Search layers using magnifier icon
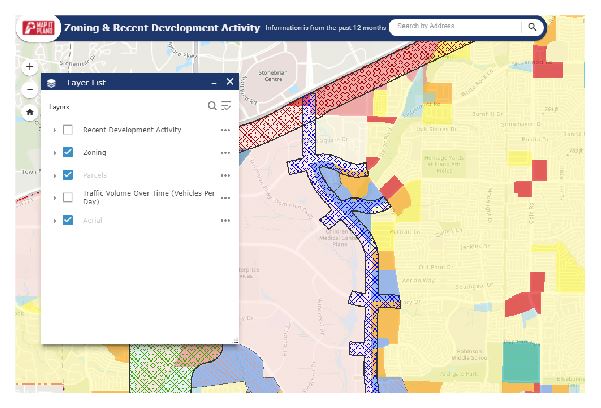 pos(212,105)
